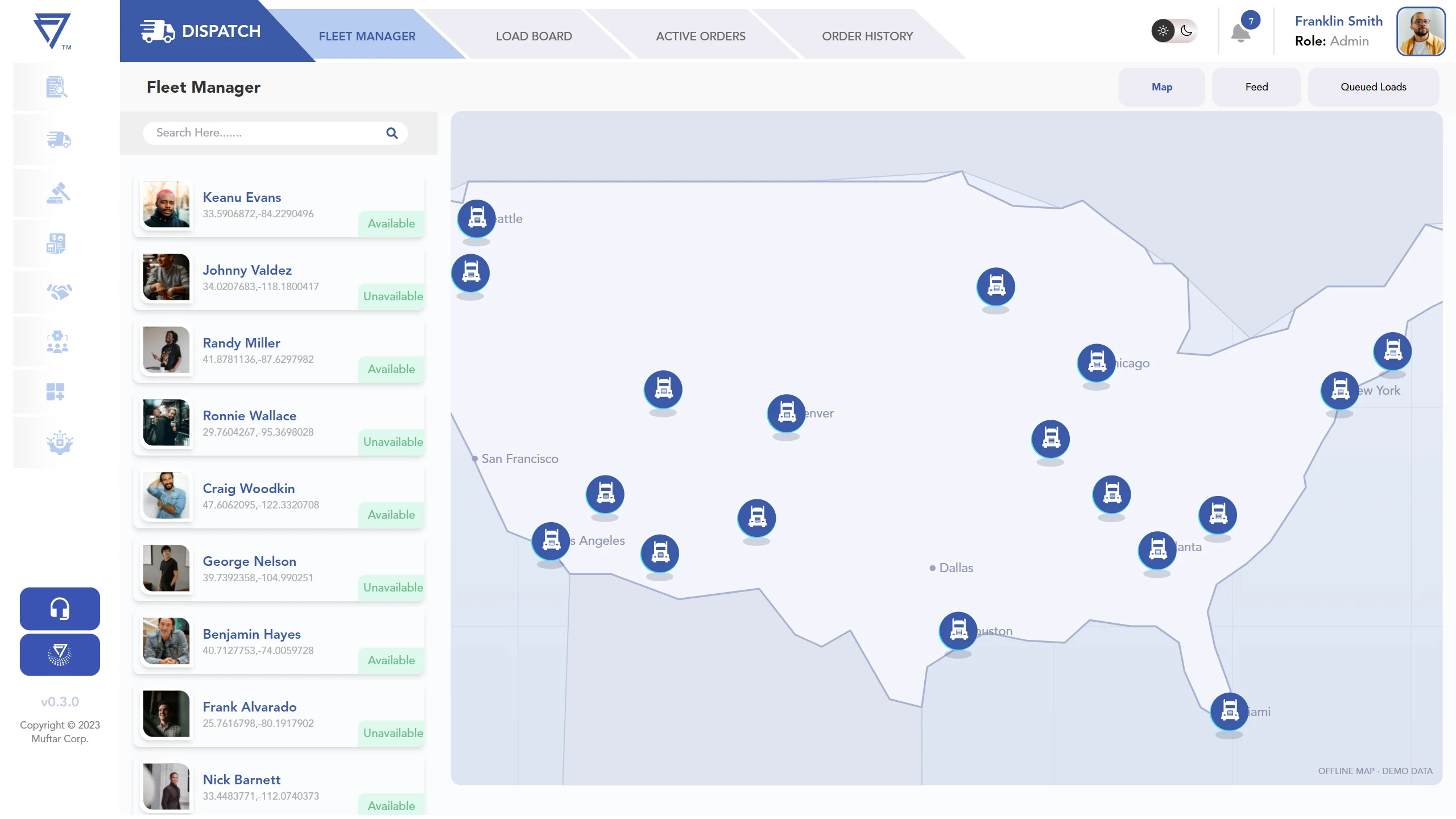The height and width of the screenshot is (819, 1456).
Task: Click the search magnifier icon
Action: (x=392, y=133)
